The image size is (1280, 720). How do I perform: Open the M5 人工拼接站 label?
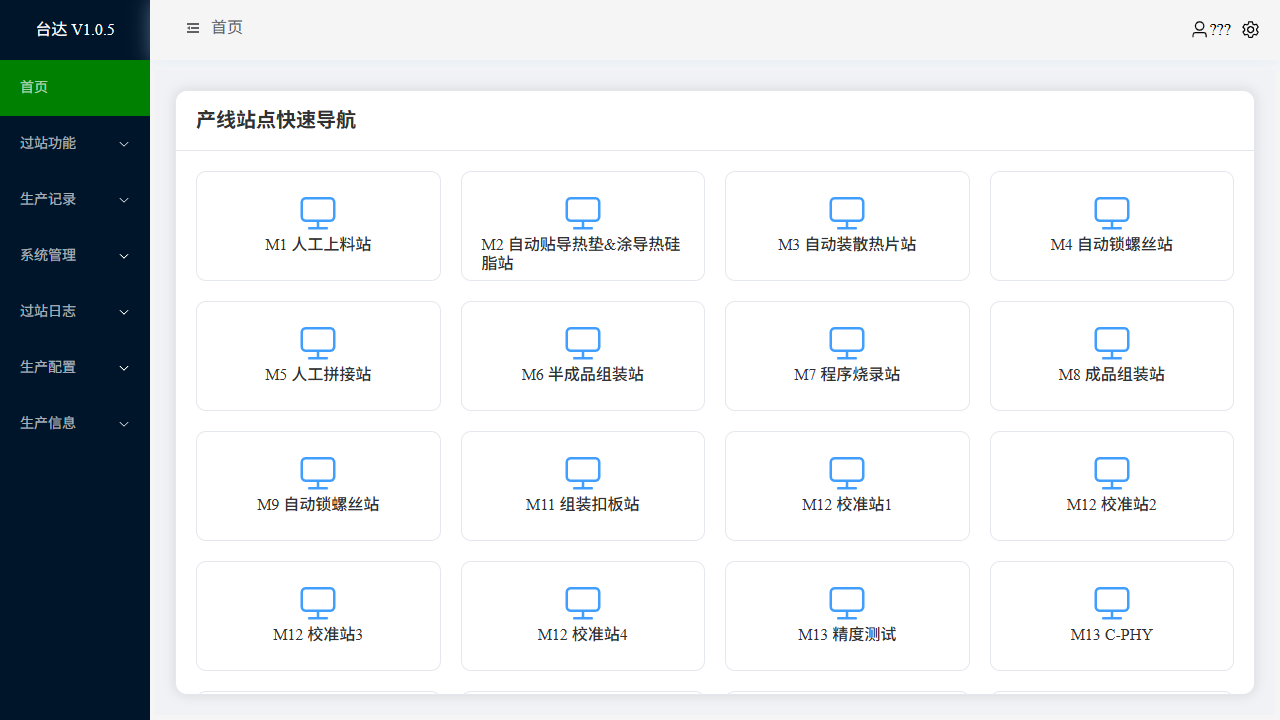pyautogui.click(x=318, y=374)
